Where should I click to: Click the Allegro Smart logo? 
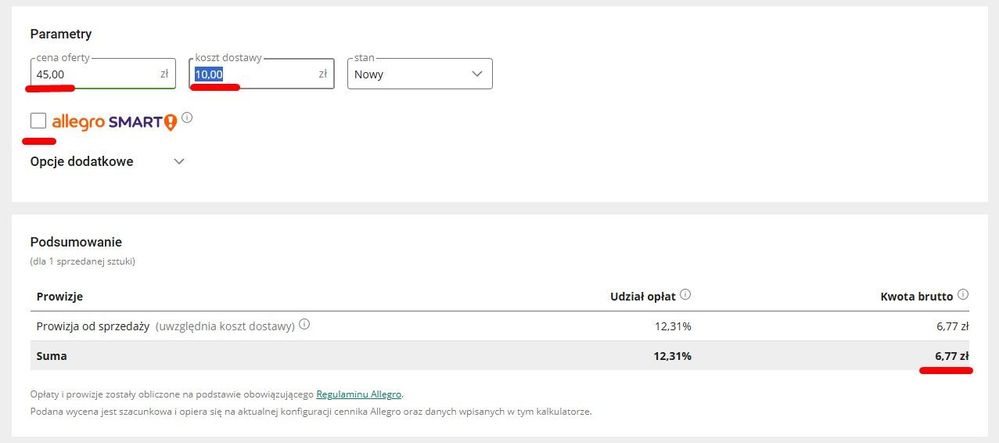(x=114, y=121)
